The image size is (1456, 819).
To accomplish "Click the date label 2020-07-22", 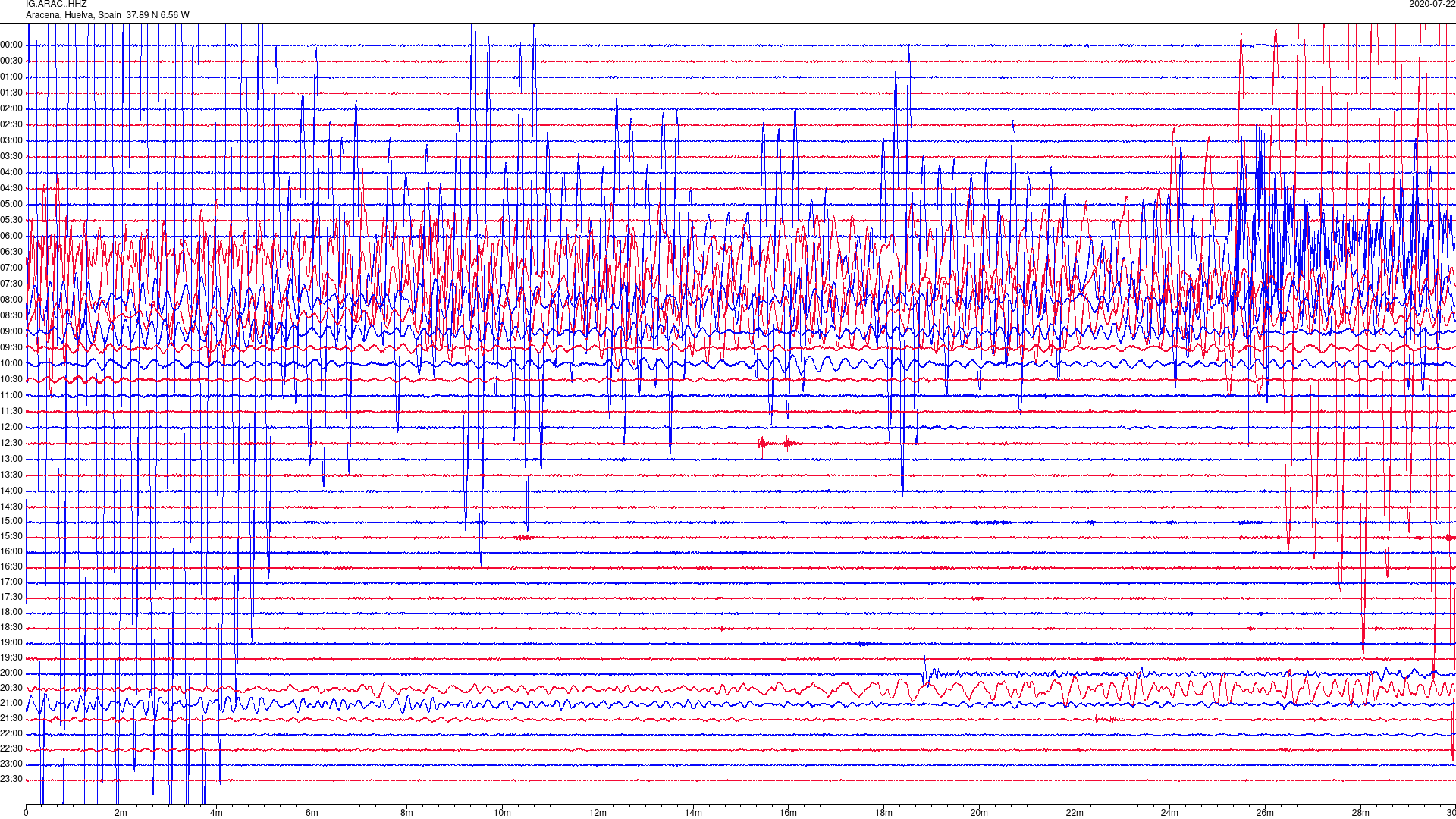I will (x=1432, y=5).
